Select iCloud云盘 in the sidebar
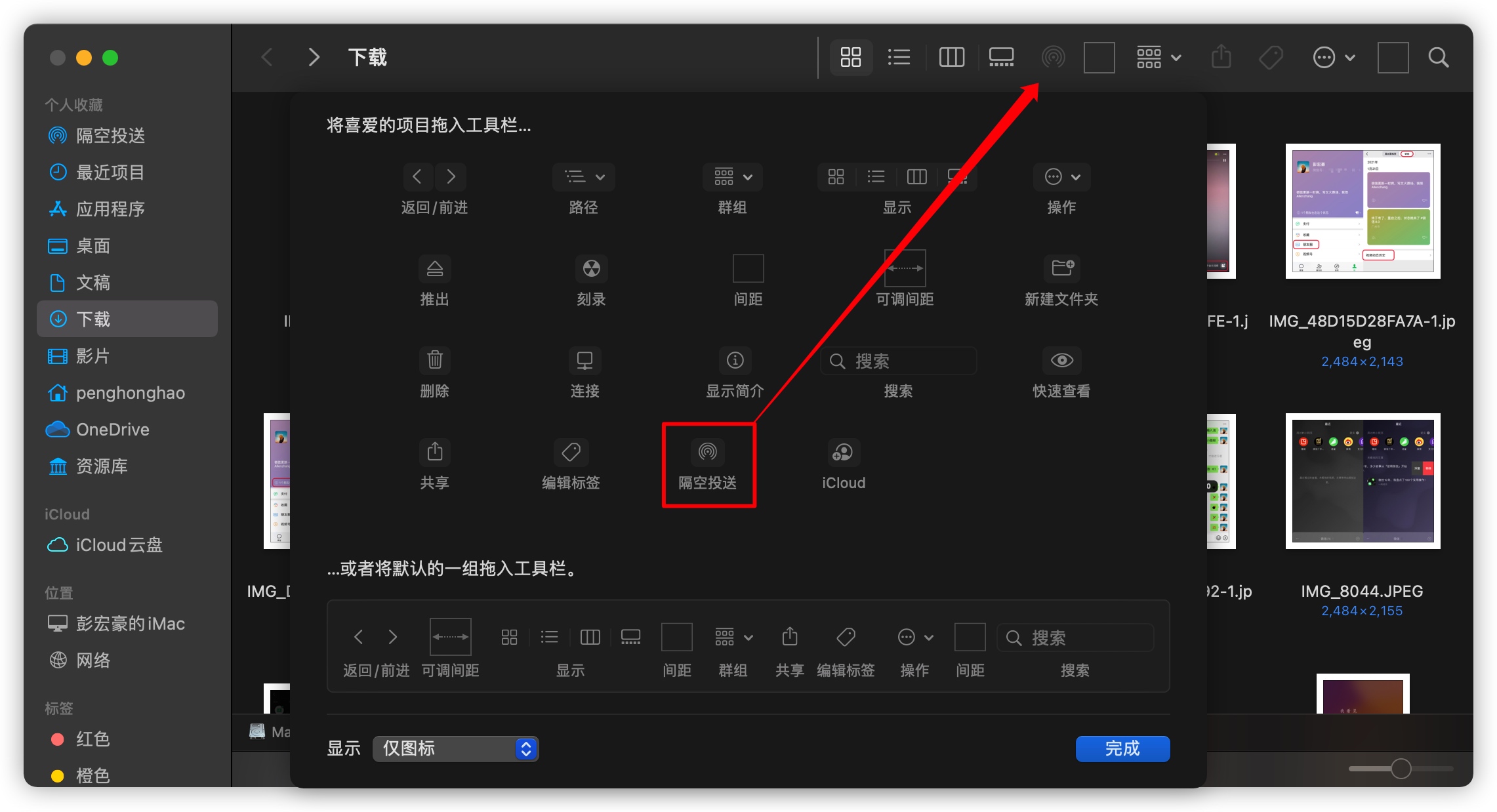Screen dimensions: 1497x812 click(118, 545)
